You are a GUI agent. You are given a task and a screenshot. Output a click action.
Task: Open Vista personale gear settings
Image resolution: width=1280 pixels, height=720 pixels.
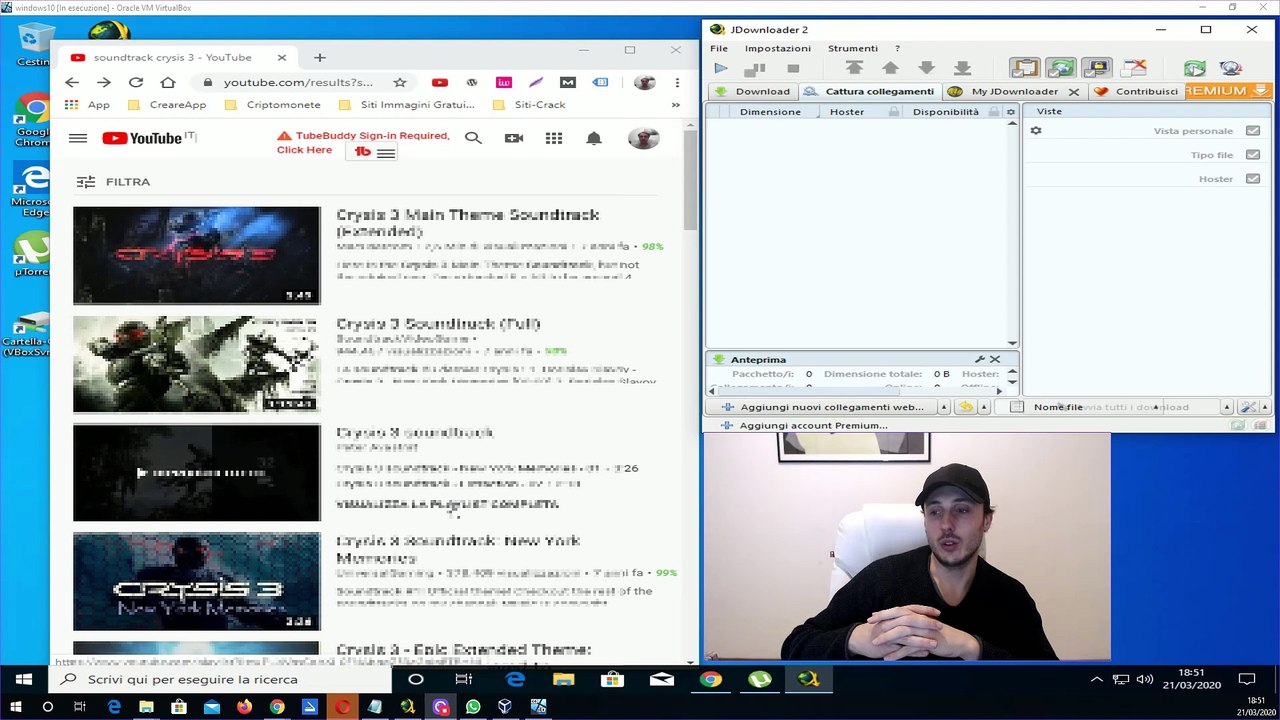click(x=1036, y=131)
